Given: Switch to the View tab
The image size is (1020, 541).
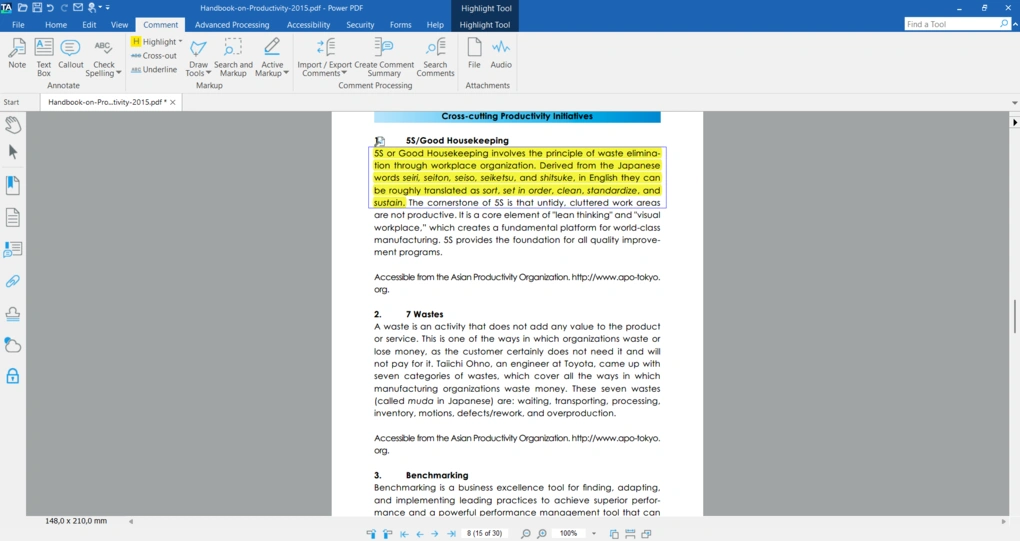Looking at the screenshot, I should point(120,25).
